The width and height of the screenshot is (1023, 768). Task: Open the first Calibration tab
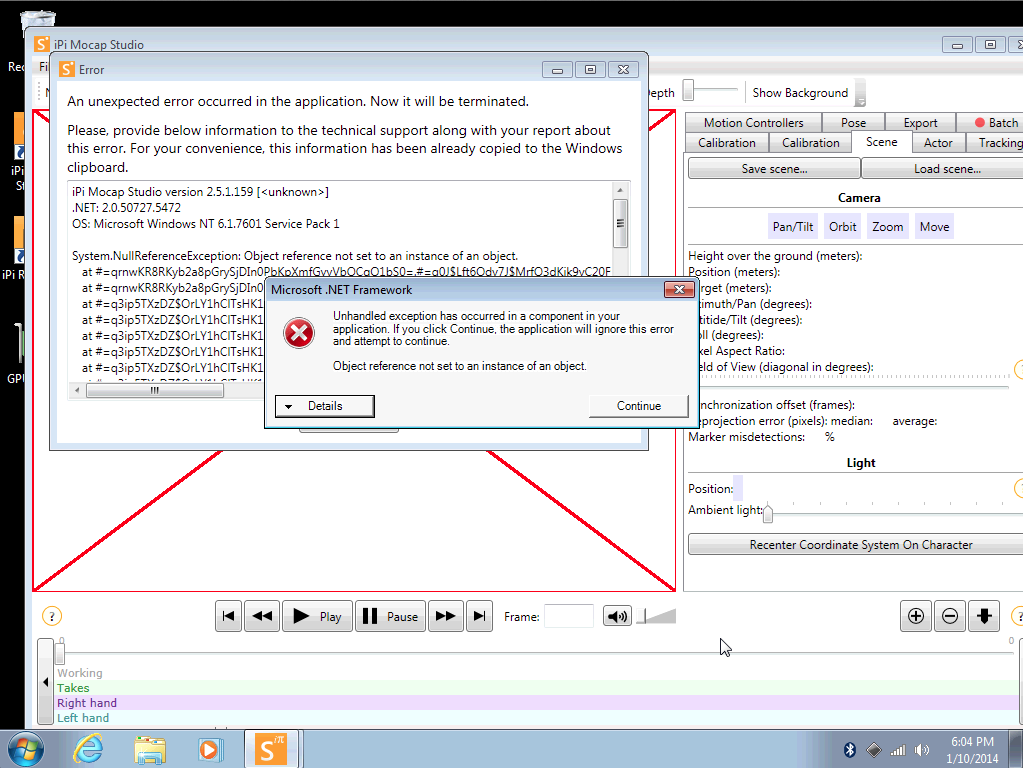pyautogui.click(x=727, y=143)
